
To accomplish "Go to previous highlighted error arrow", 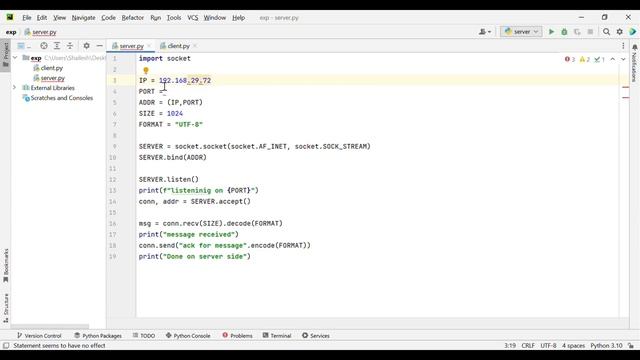I will point(613,60).
